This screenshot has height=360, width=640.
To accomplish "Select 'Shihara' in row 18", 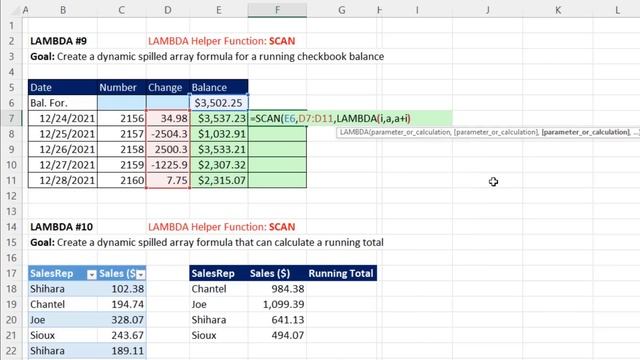I will (62, 289).
